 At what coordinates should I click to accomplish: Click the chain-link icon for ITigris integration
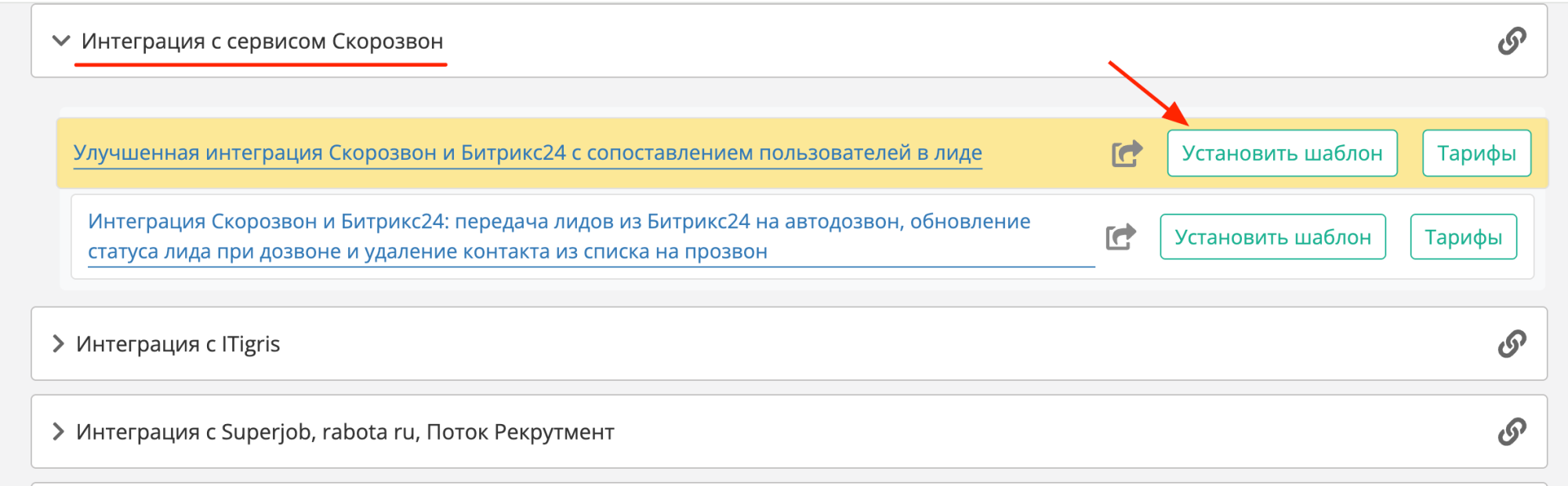coord(1512,343)
